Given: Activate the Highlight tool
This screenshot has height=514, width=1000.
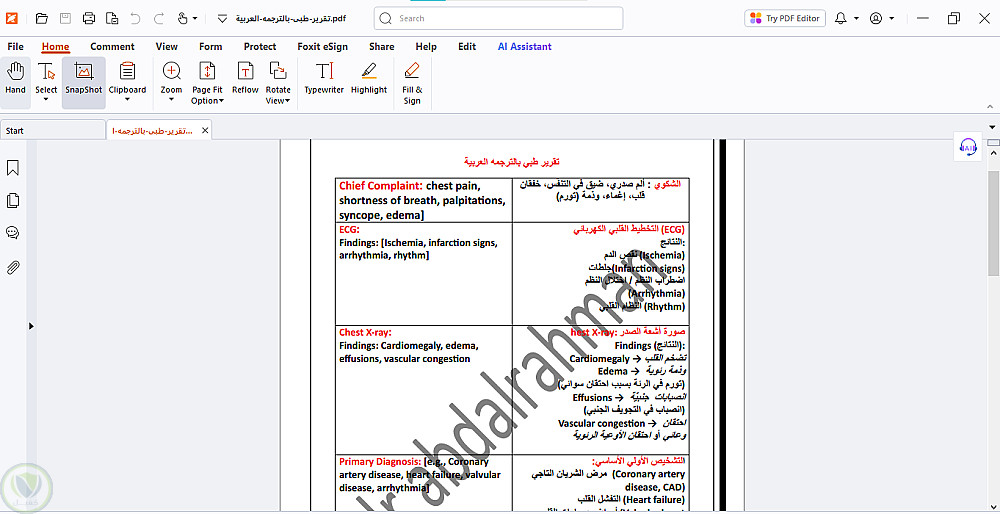Looking at the screenshot, I should pos(369,78).
